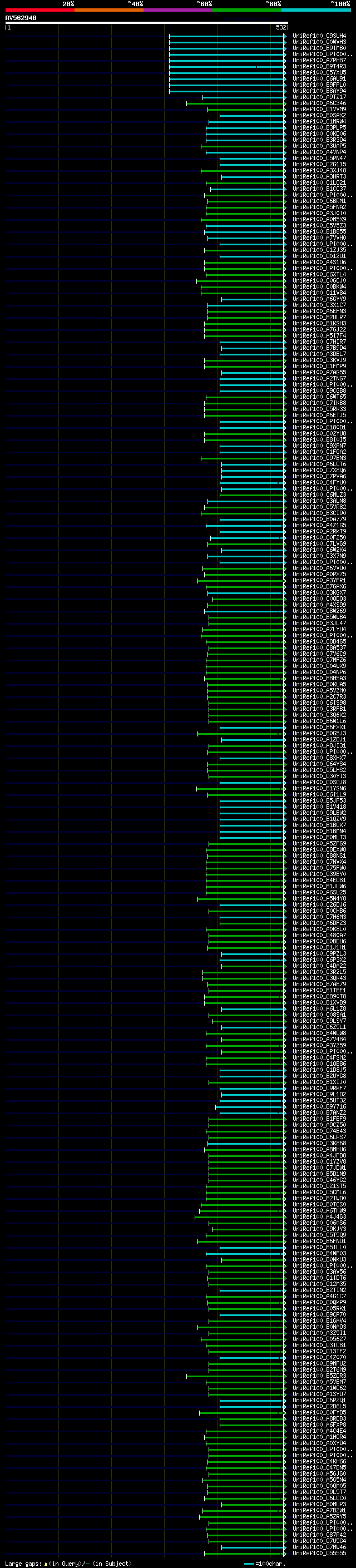Select hit label UniRef100_A0M5X9

[319, 219]
